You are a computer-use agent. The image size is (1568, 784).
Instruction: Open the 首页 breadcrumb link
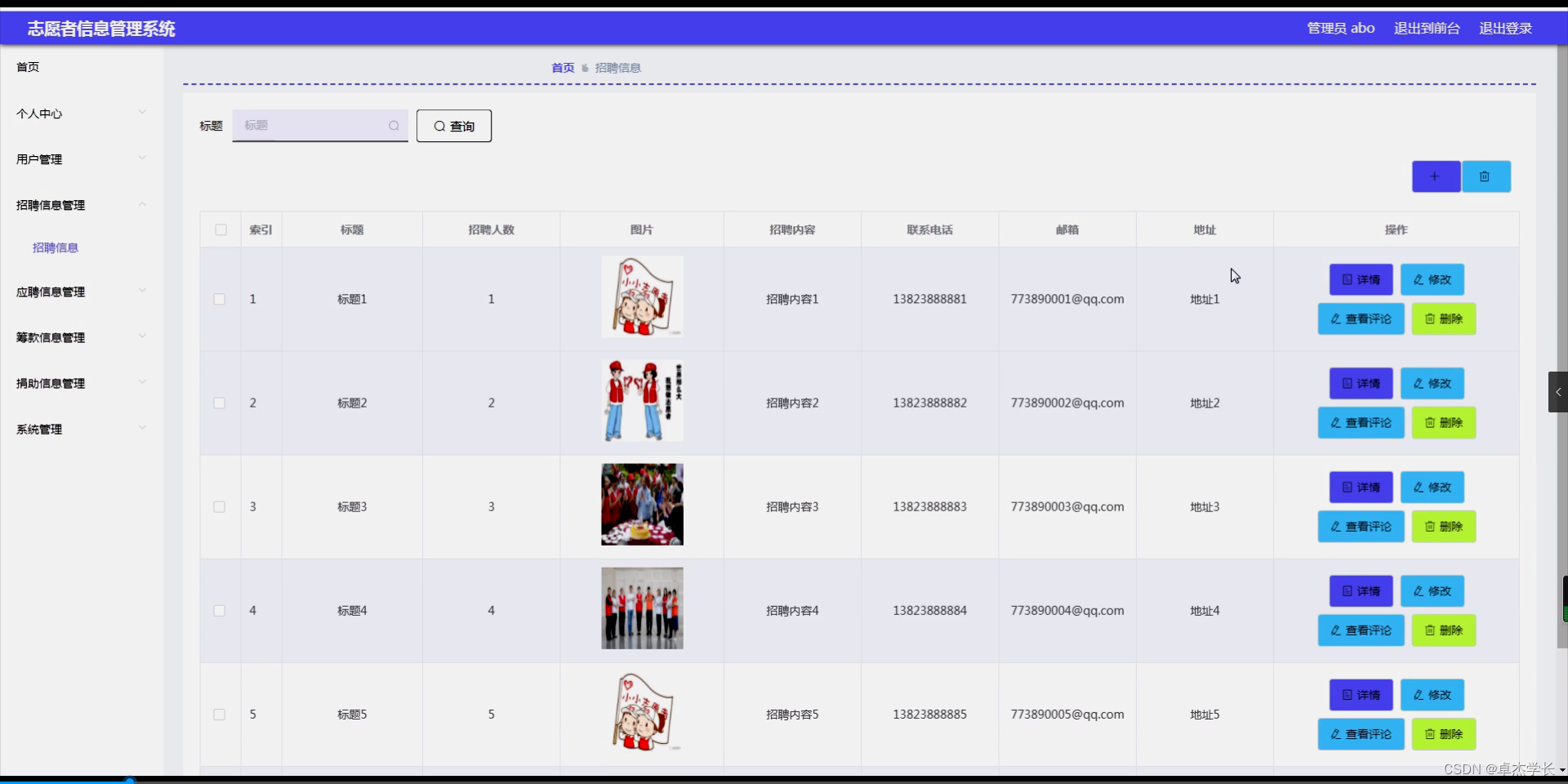562,67
